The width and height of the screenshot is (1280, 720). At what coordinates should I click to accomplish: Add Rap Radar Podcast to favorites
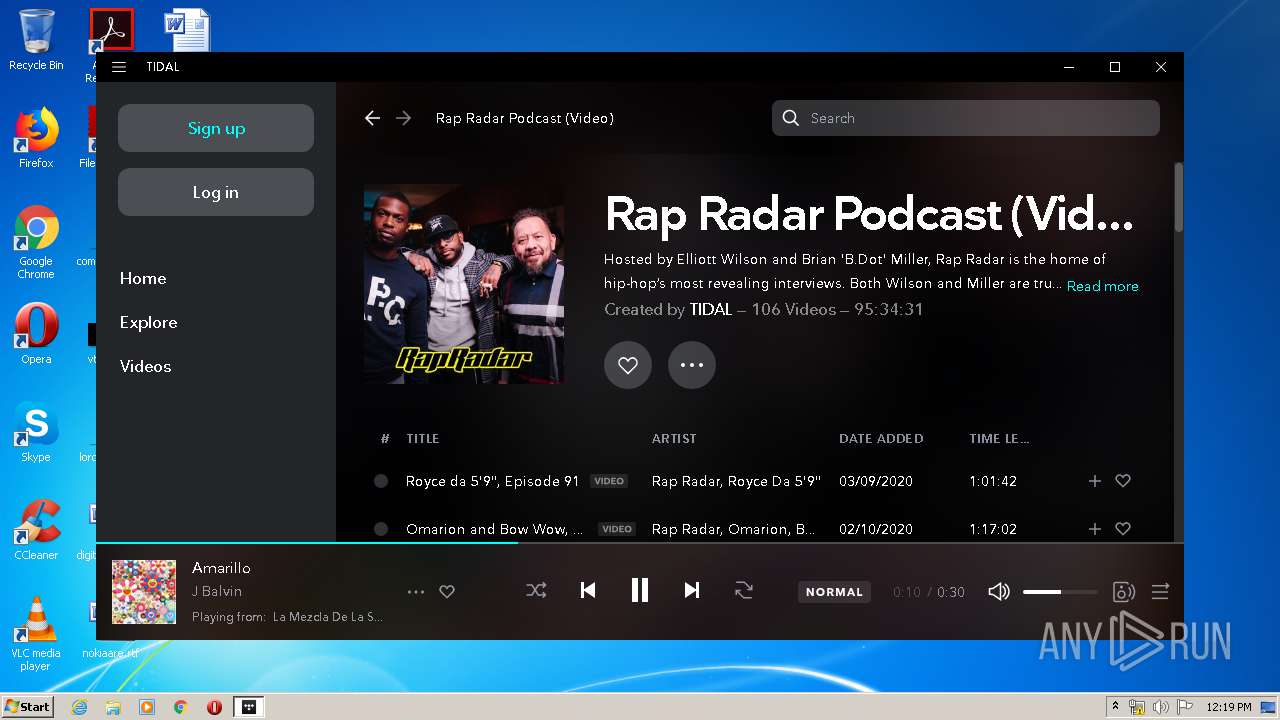click(x=628, y=365)
